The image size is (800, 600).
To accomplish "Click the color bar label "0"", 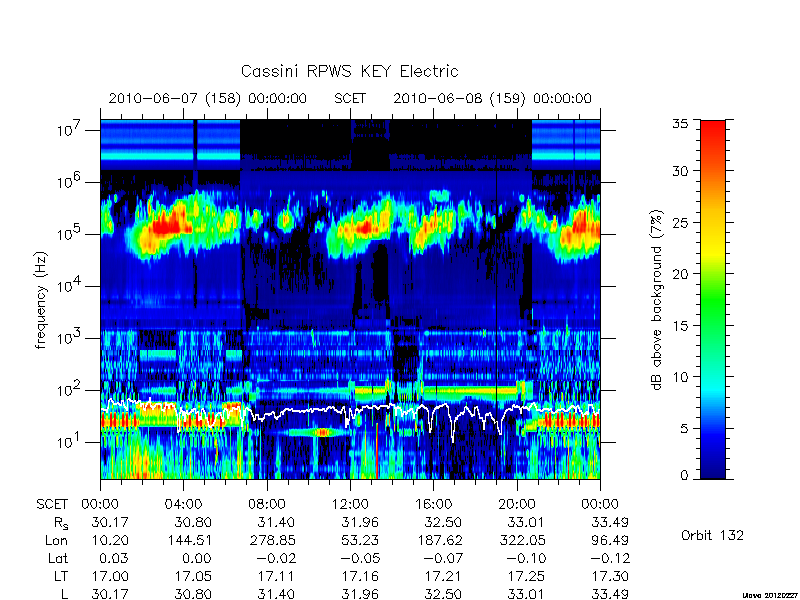I will (x=686, y=475).
